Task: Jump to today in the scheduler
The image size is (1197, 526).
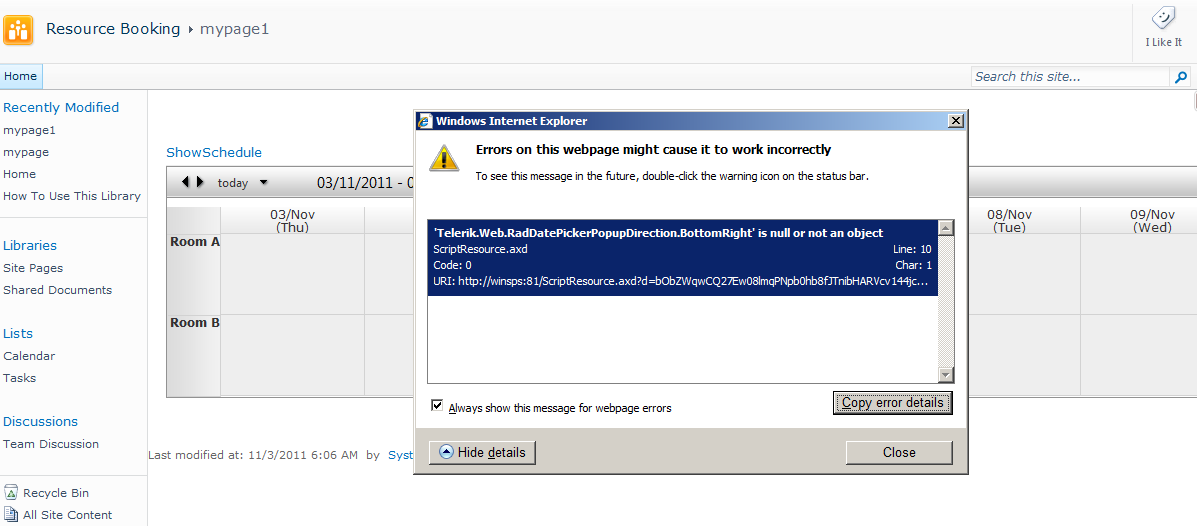Action: point(233,183)
